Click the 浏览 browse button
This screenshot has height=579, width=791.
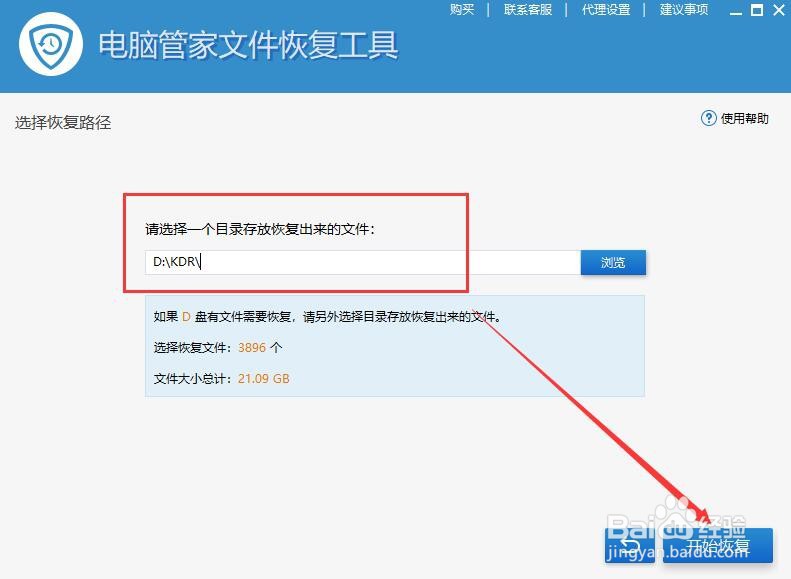tap(613, 262)
